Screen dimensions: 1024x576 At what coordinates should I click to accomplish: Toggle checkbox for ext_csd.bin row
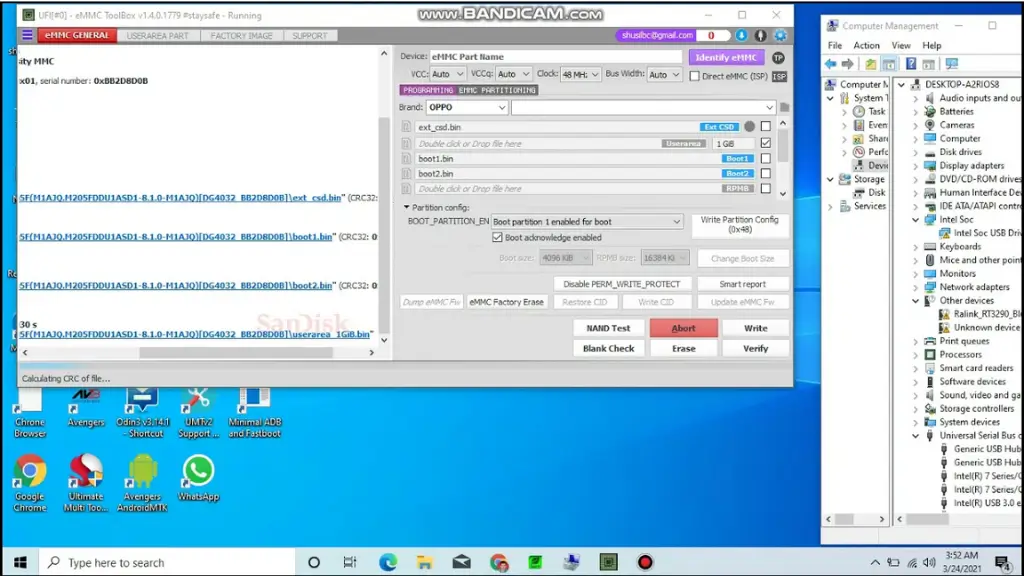point(765,127)
